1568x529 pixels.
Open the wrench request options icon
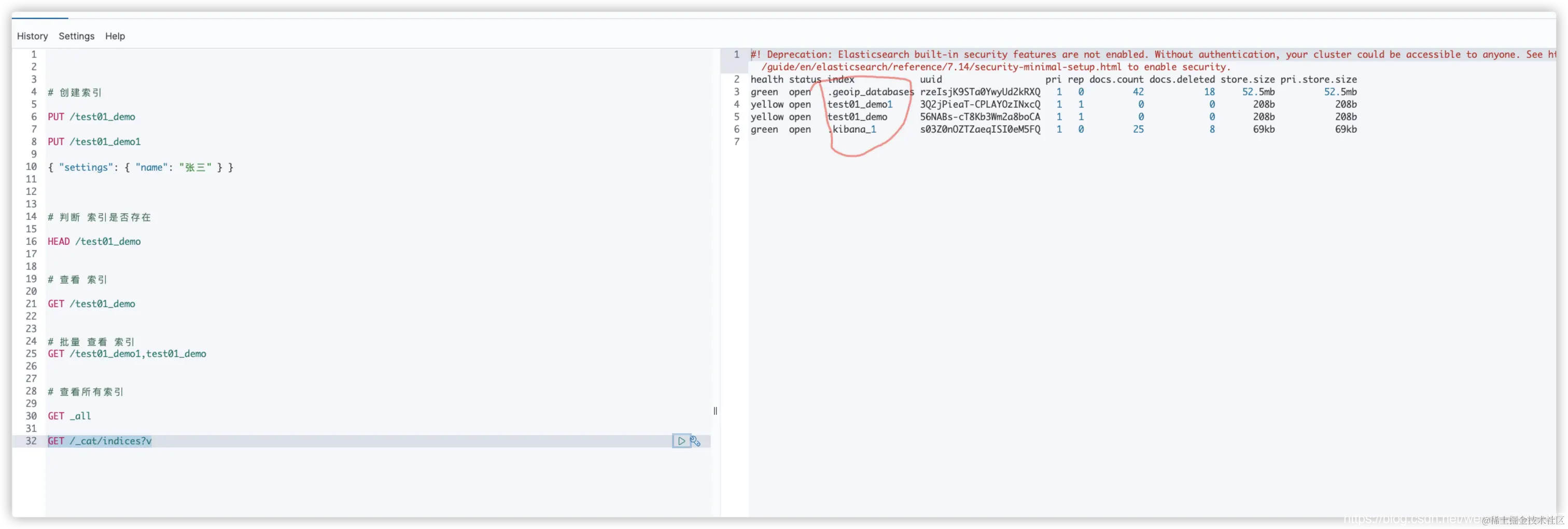(695, 441)
